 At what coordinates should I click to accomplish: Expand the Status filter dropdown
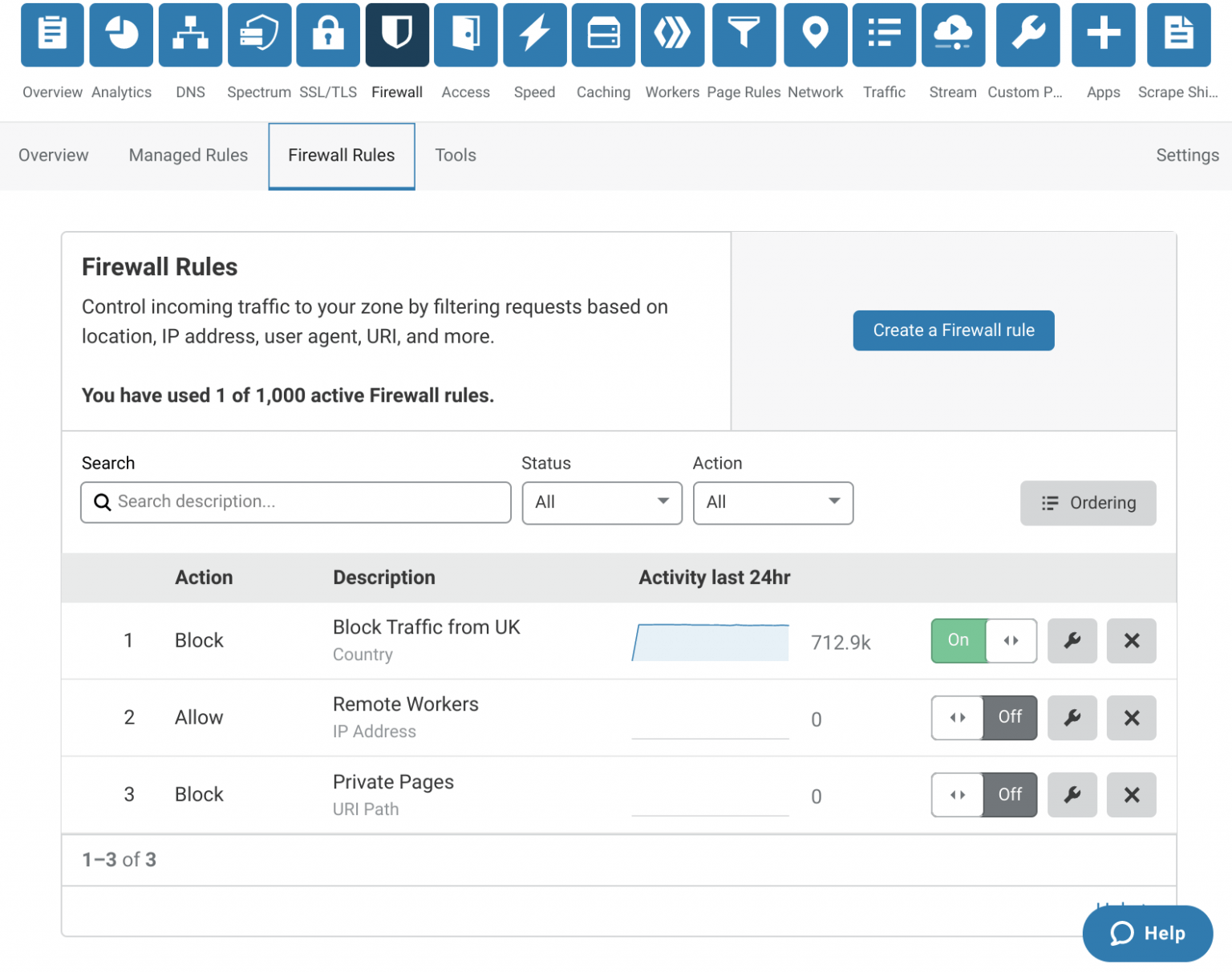point(602,503)
